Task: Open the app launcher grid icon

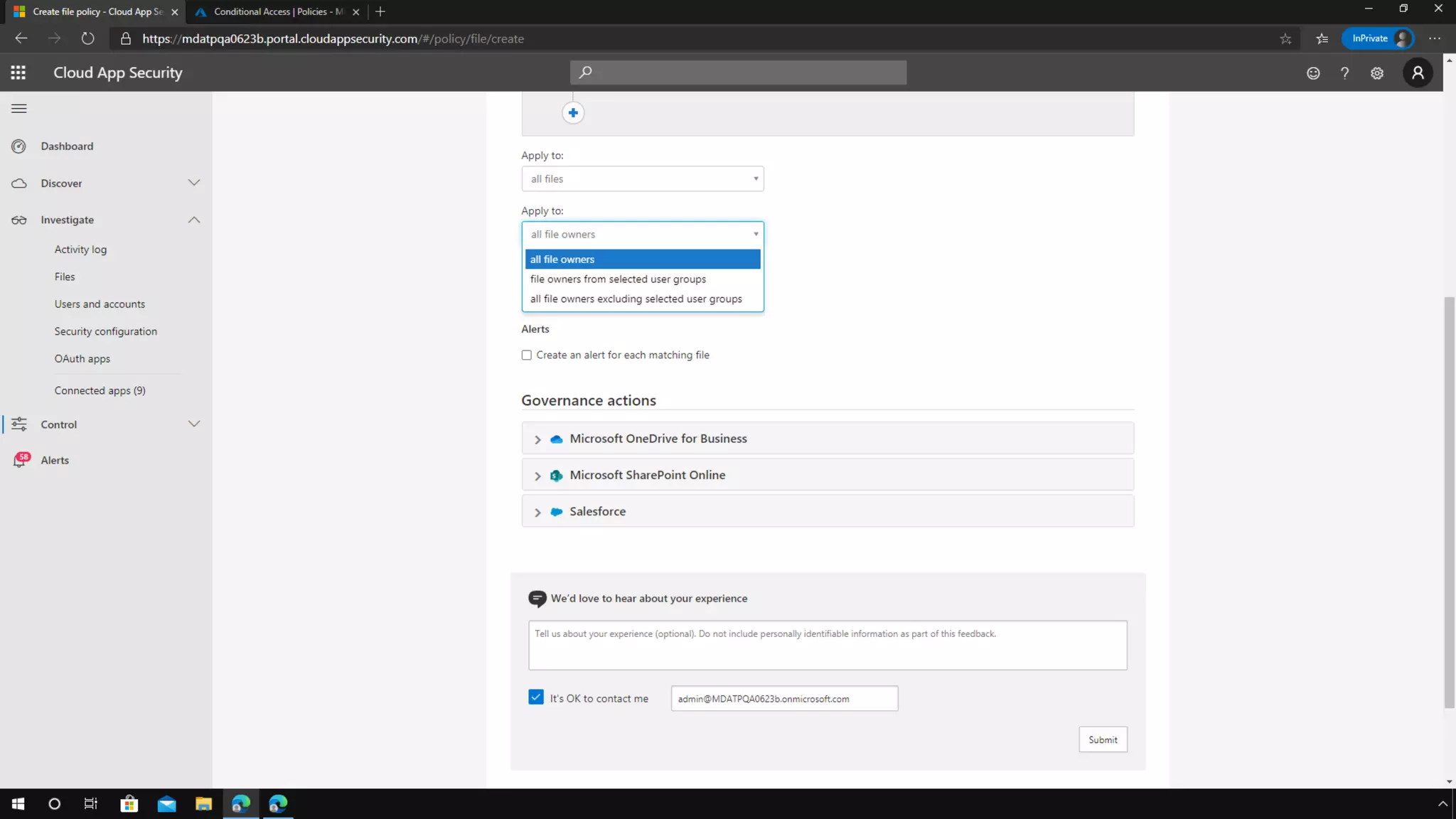Action: tap(18, 73)
